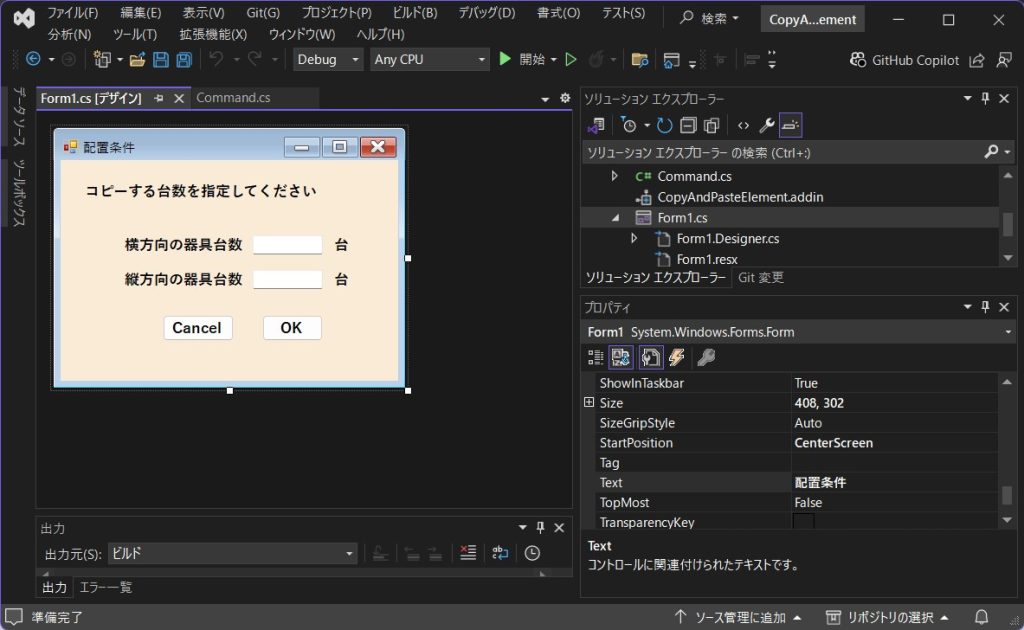The width and height of the screenshot is (1024, 630).
Task: Click the refresh icon in Solution Explorer toolbar
Action: [664, 126]
